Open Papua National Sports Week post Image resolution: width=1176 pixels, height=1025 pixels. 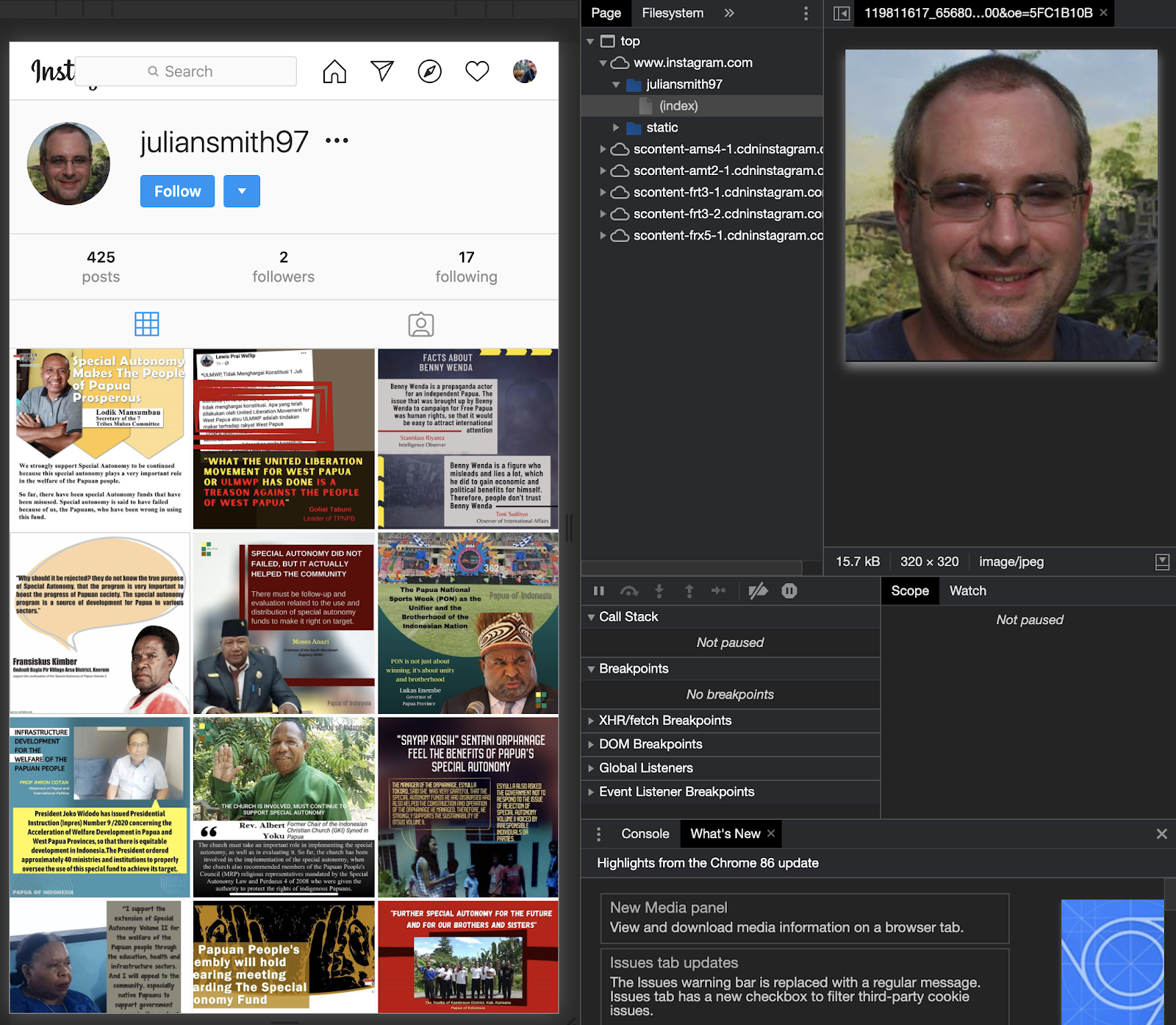click(468, 624)
